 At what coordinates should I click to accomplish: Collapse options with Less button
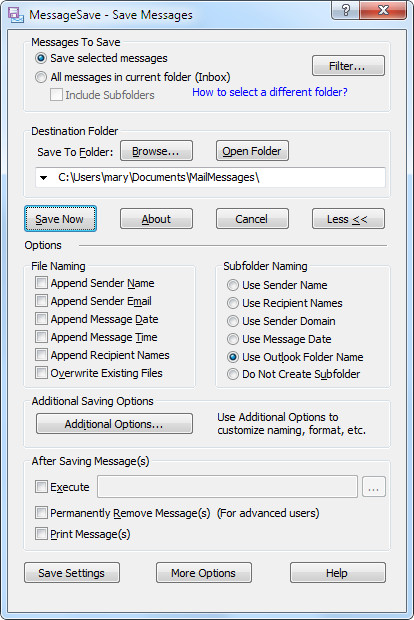pyautogui.click(x=348, y=219)
